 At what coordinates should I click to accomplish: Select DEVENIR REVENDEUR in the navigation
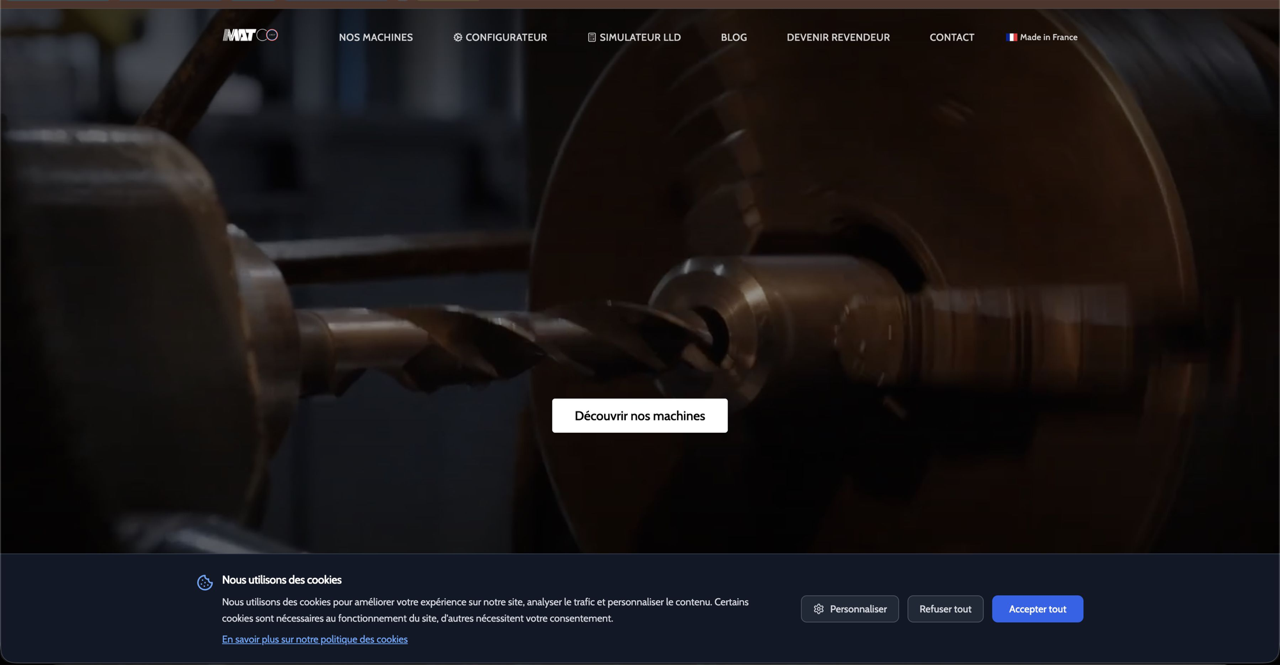[x=838, y=37]
